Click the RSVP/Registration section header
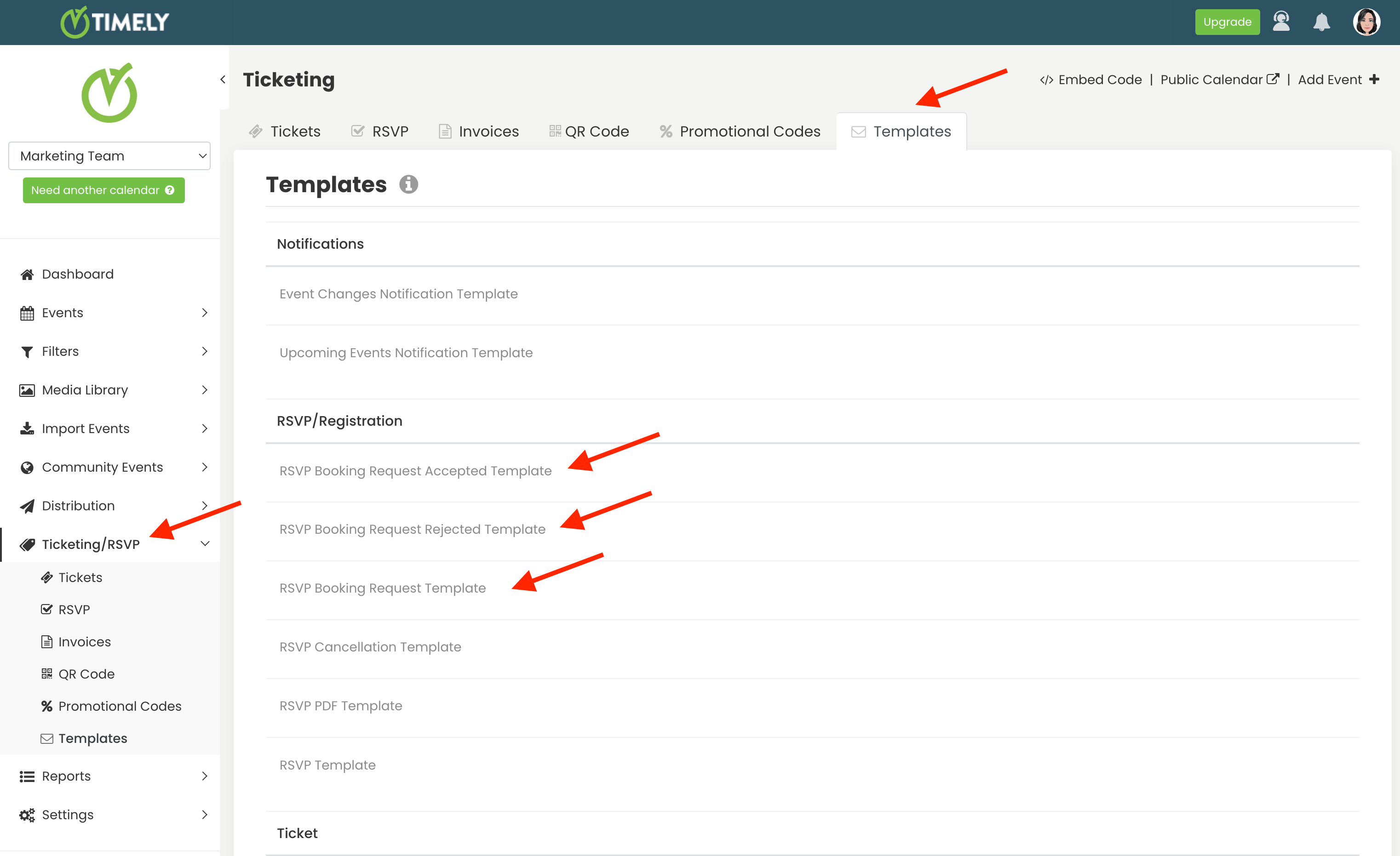1400x856 pixels. [339, 422]
